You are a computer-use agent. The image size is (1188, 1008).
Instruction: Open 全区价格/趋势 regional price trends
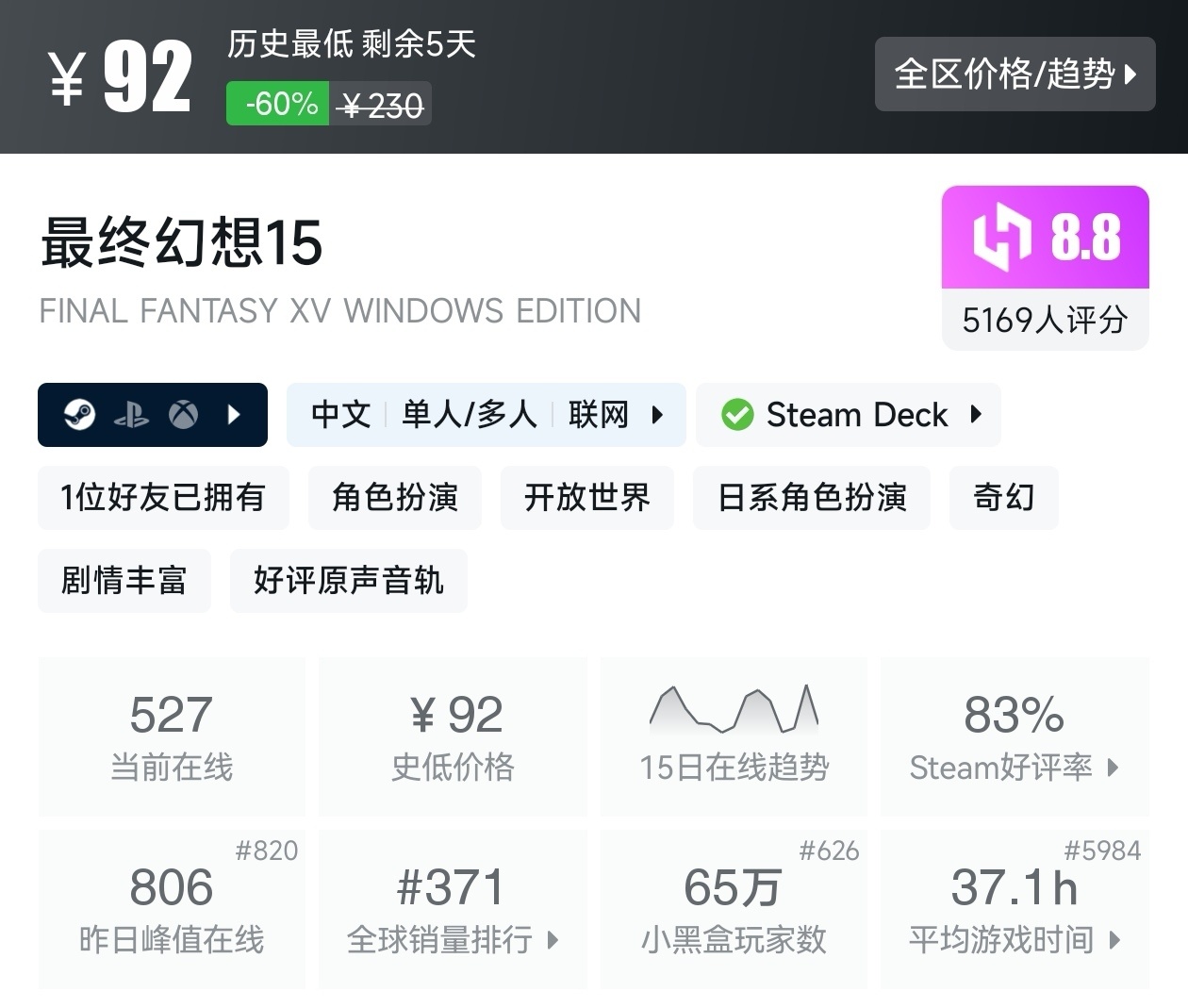point(1015,74)
